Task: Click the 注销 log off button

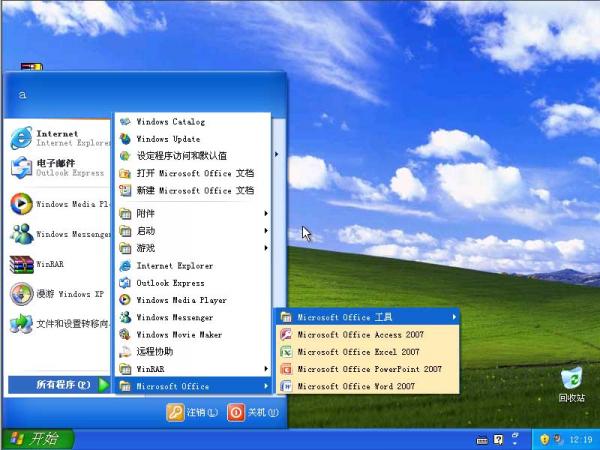Action: click(x=192, y=412)
